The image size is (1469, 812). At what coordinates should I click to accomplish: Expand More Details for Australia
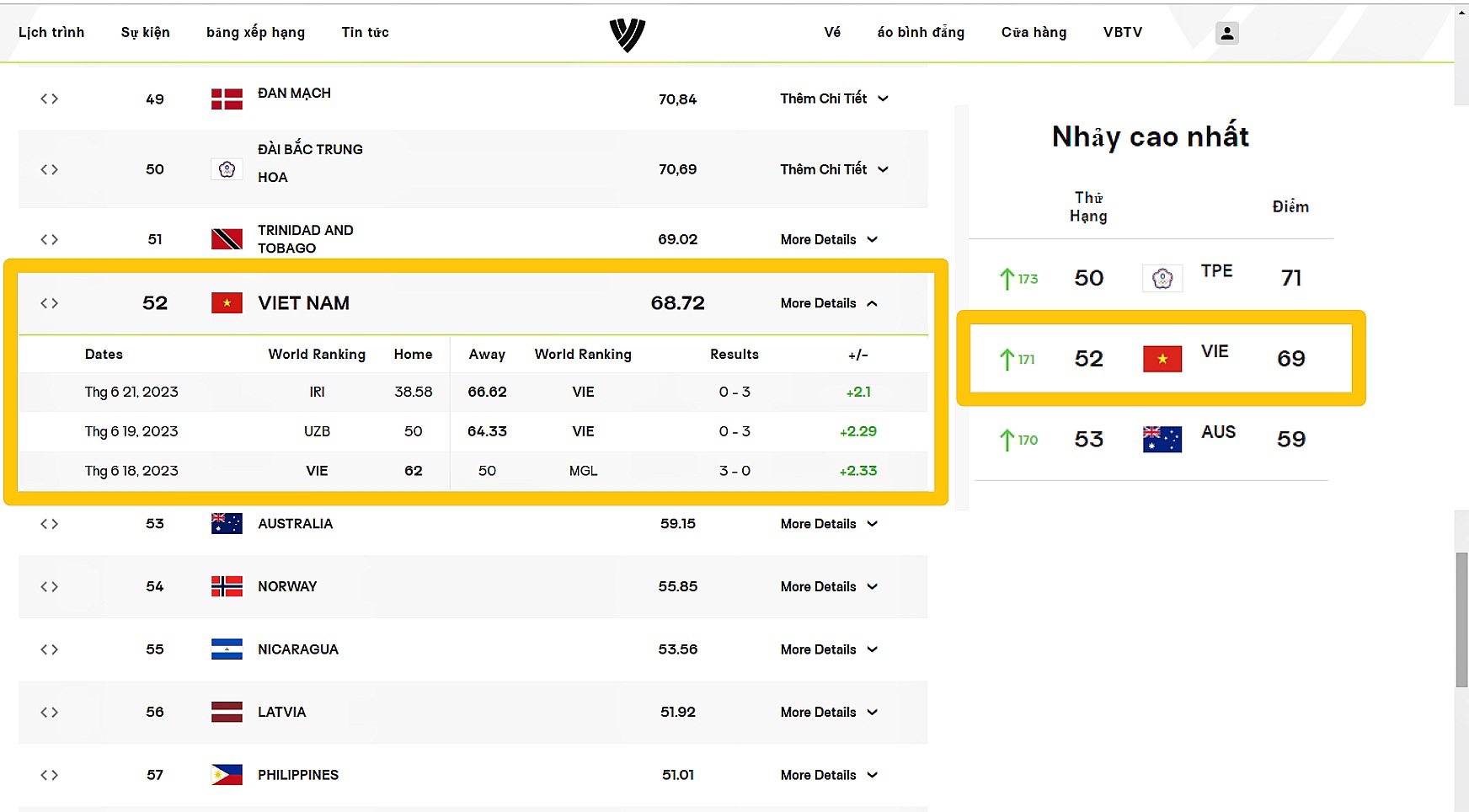pos(829,524)
